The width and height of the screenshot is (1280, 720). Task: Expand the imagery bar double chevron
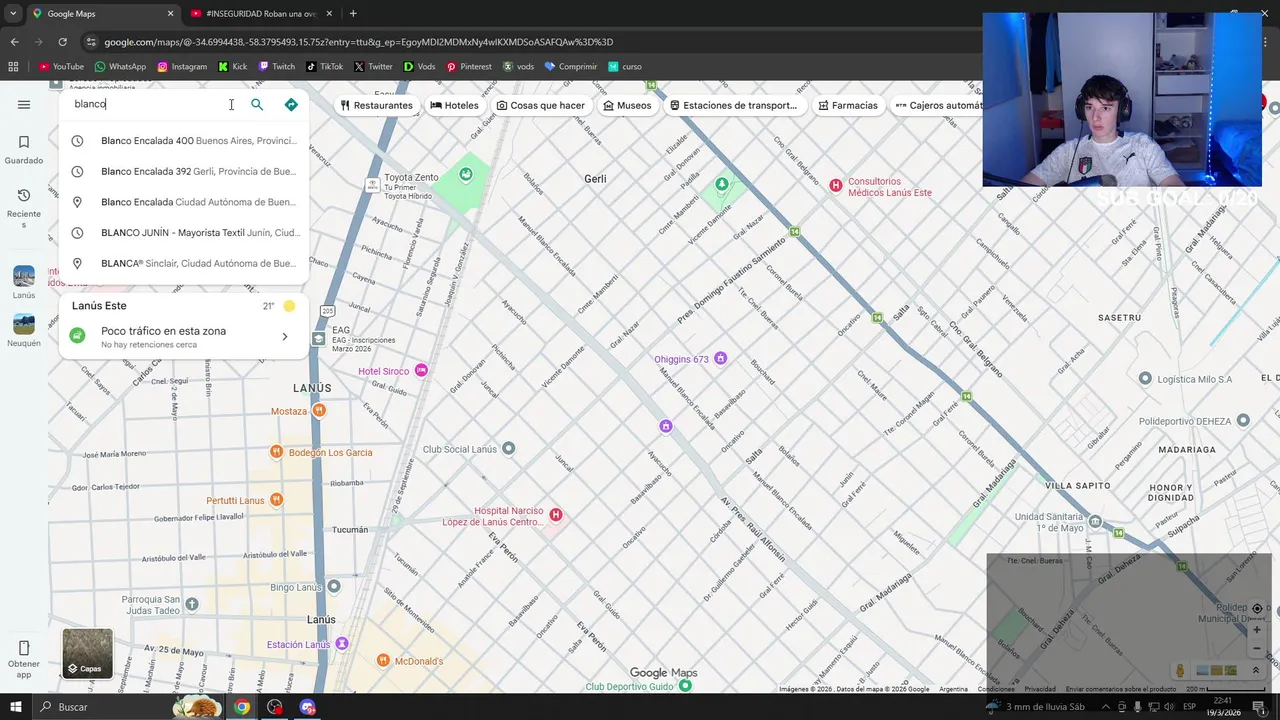point(1256,671)
